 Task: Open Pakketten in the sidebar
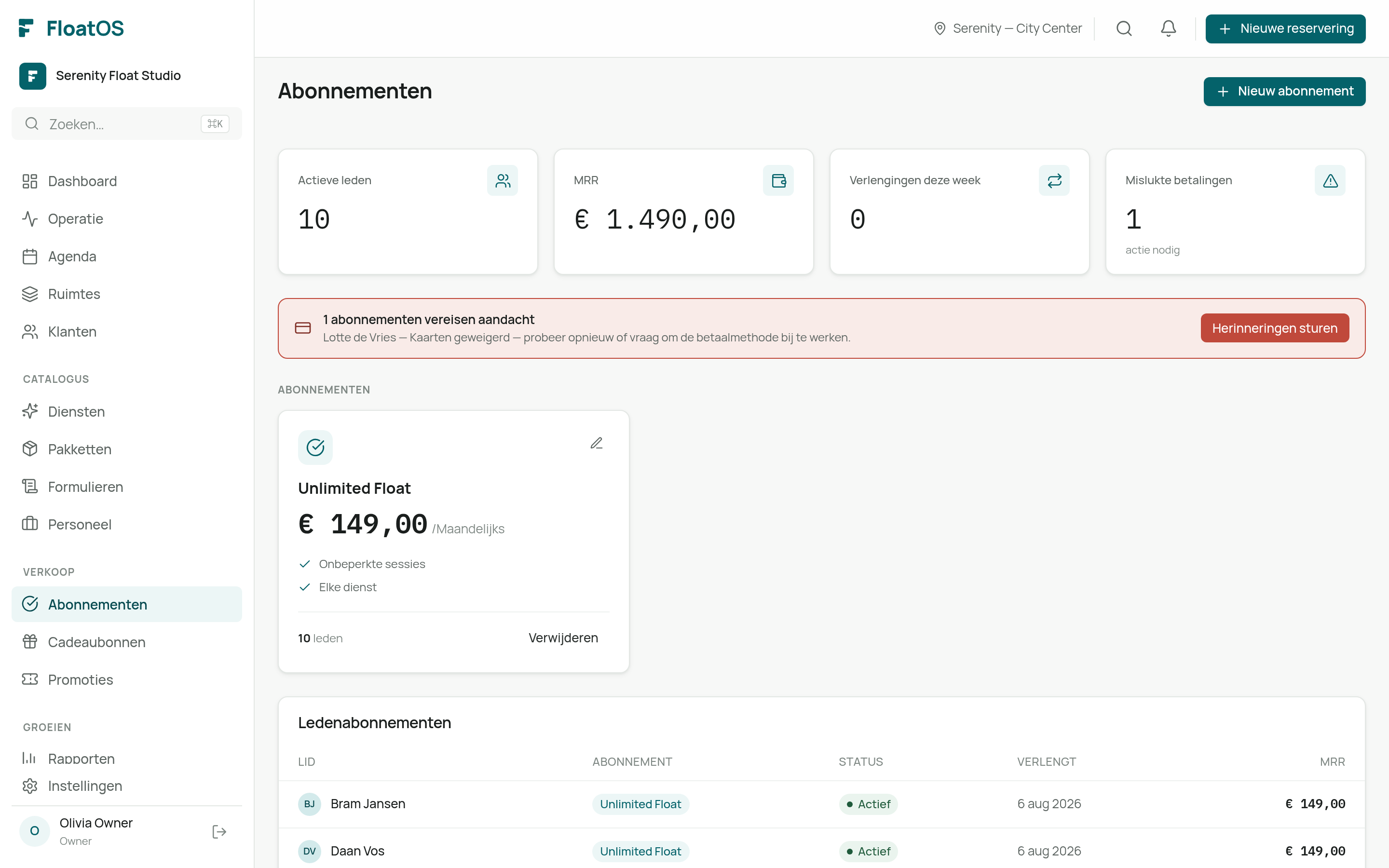[127, 449]
